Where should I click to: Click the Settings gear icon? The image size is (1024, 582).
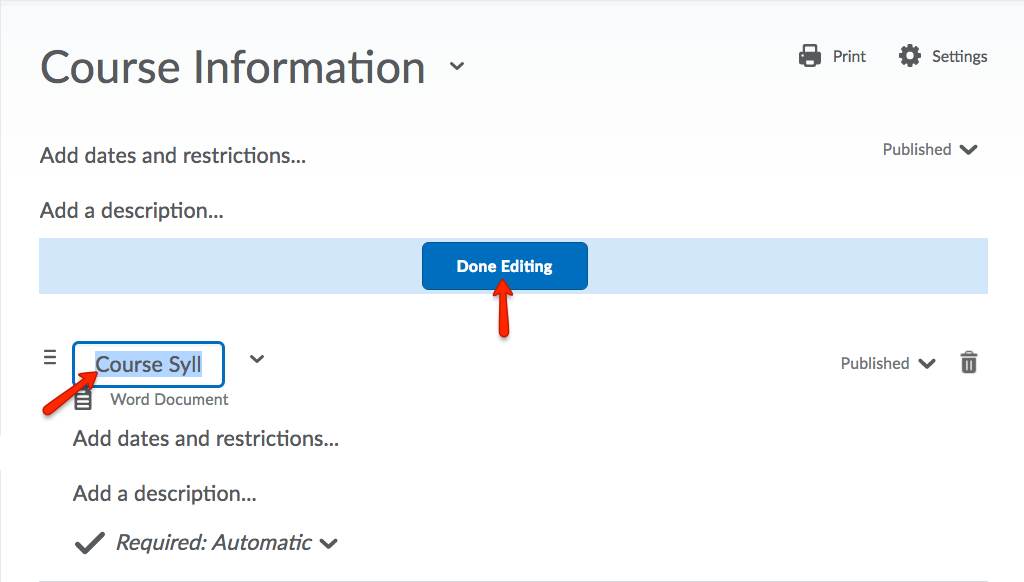[909, 56]
